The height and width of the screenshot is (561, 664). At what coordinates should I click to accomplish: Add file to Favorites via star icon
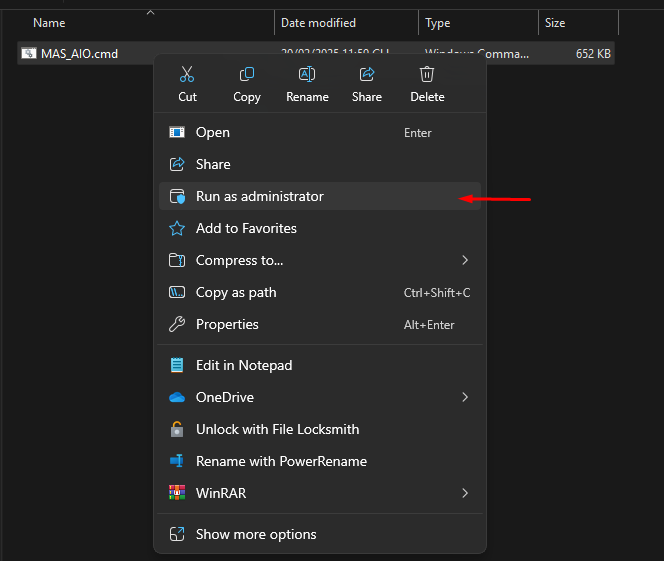177,228
